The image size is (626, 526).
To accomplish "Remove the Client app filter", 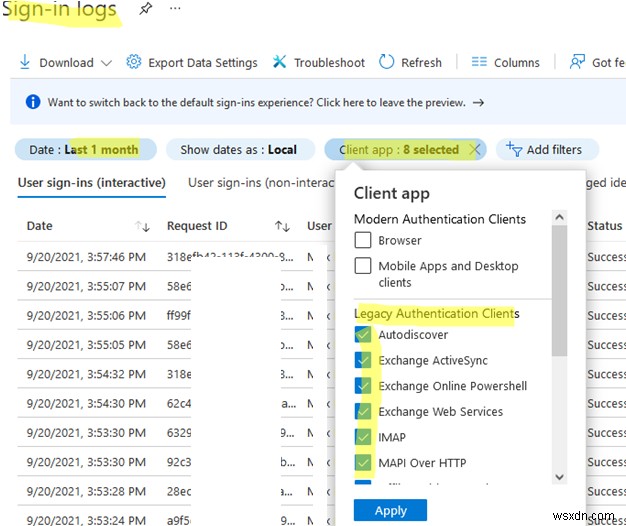I will (475, 150).
